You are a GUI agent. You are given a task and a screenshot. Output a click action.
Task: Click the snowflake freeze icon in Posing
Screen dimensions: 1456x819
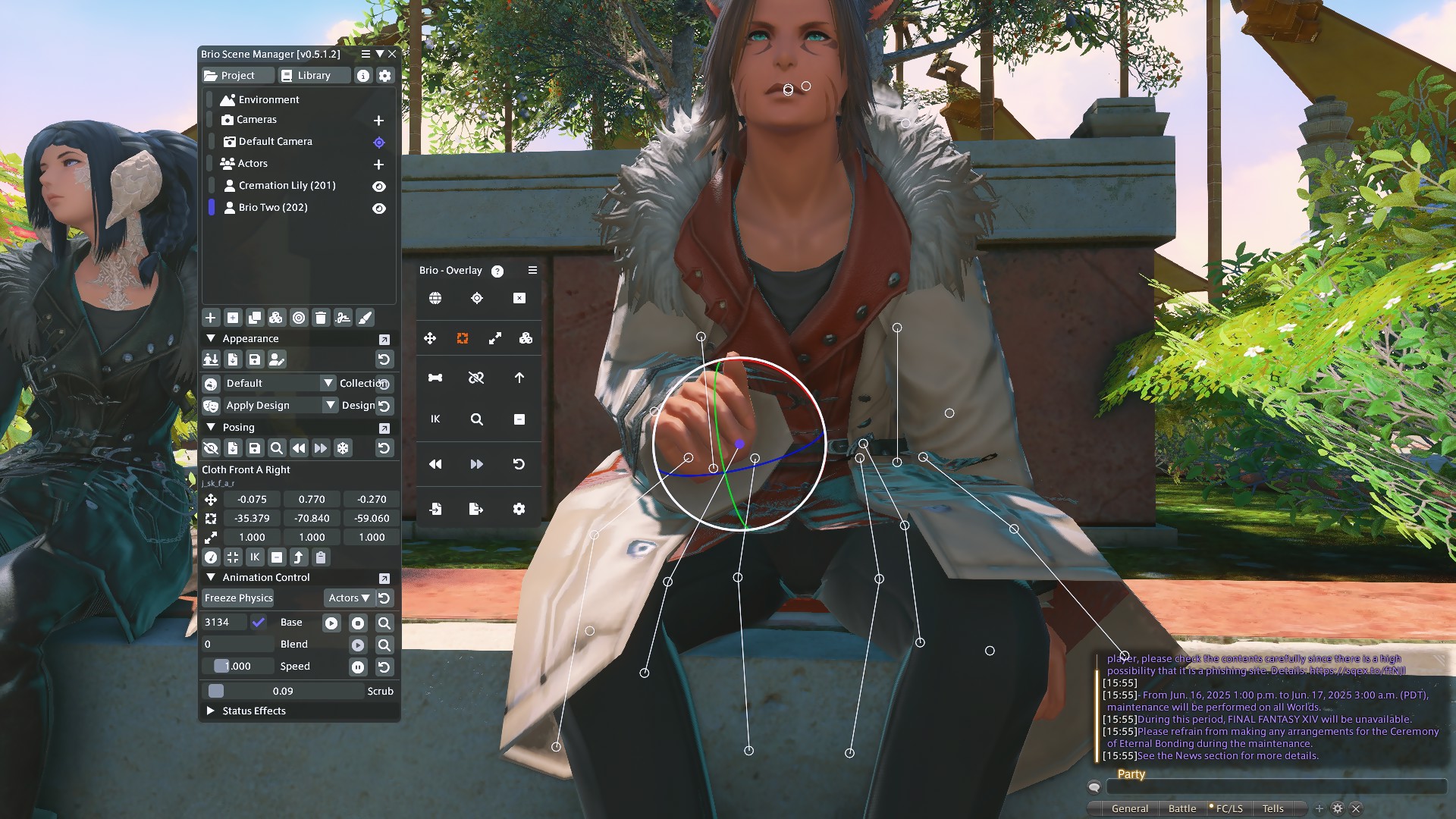click(x=343, y=448)
